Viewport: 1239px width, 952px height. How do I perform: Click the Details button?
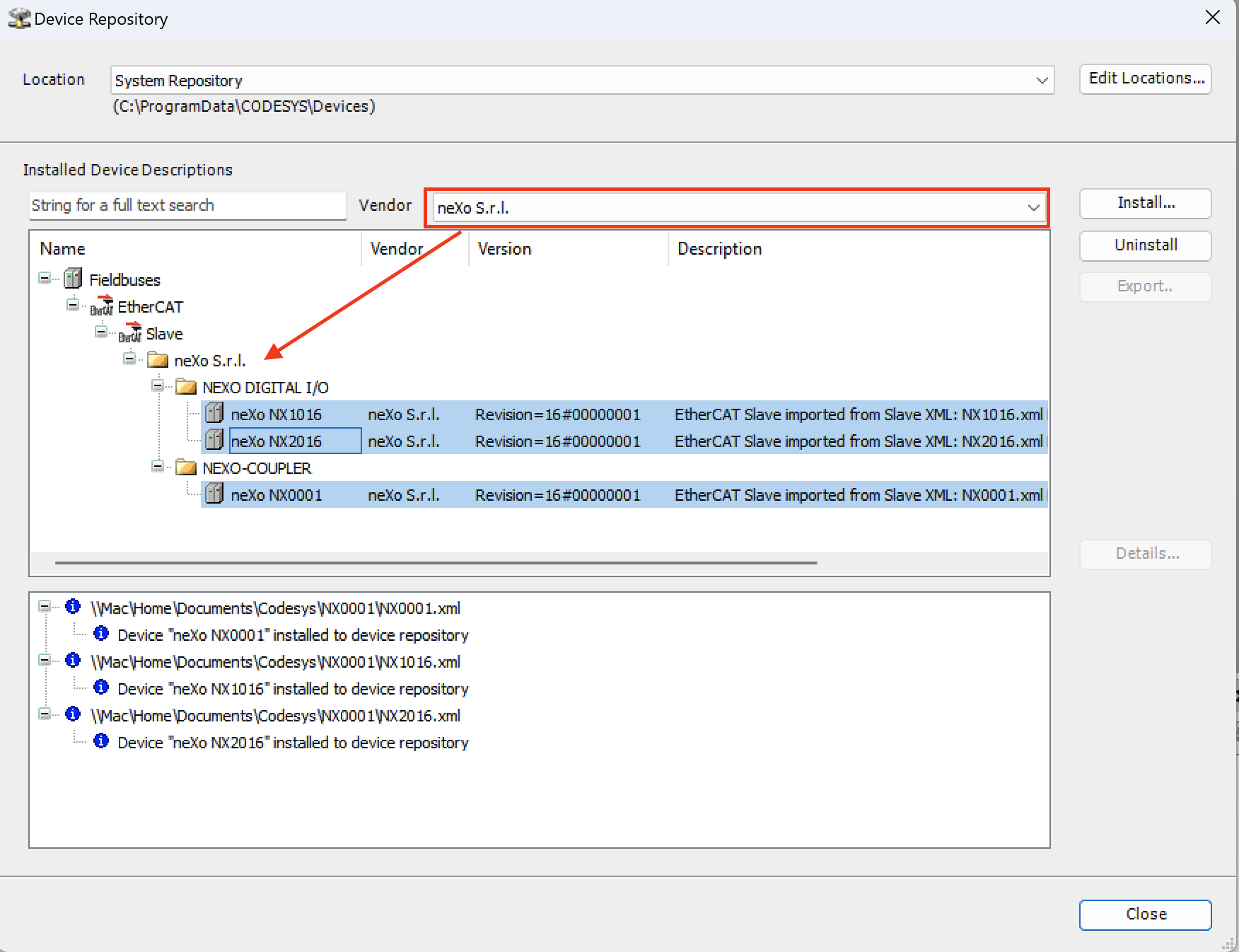point(1146,554)
